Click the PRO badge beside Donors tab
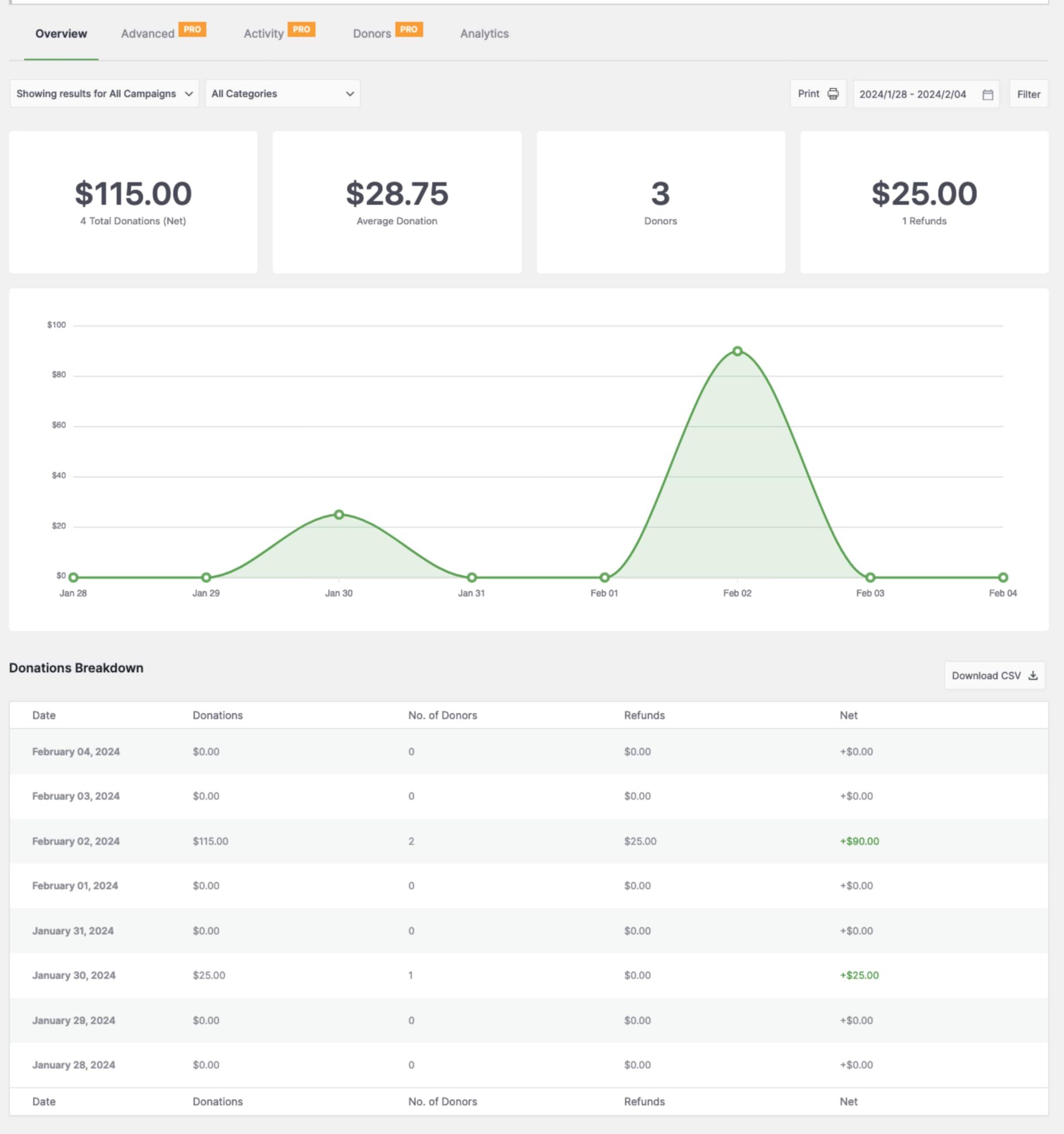The image size is (1064, 1134). click(x=408, y=29)
